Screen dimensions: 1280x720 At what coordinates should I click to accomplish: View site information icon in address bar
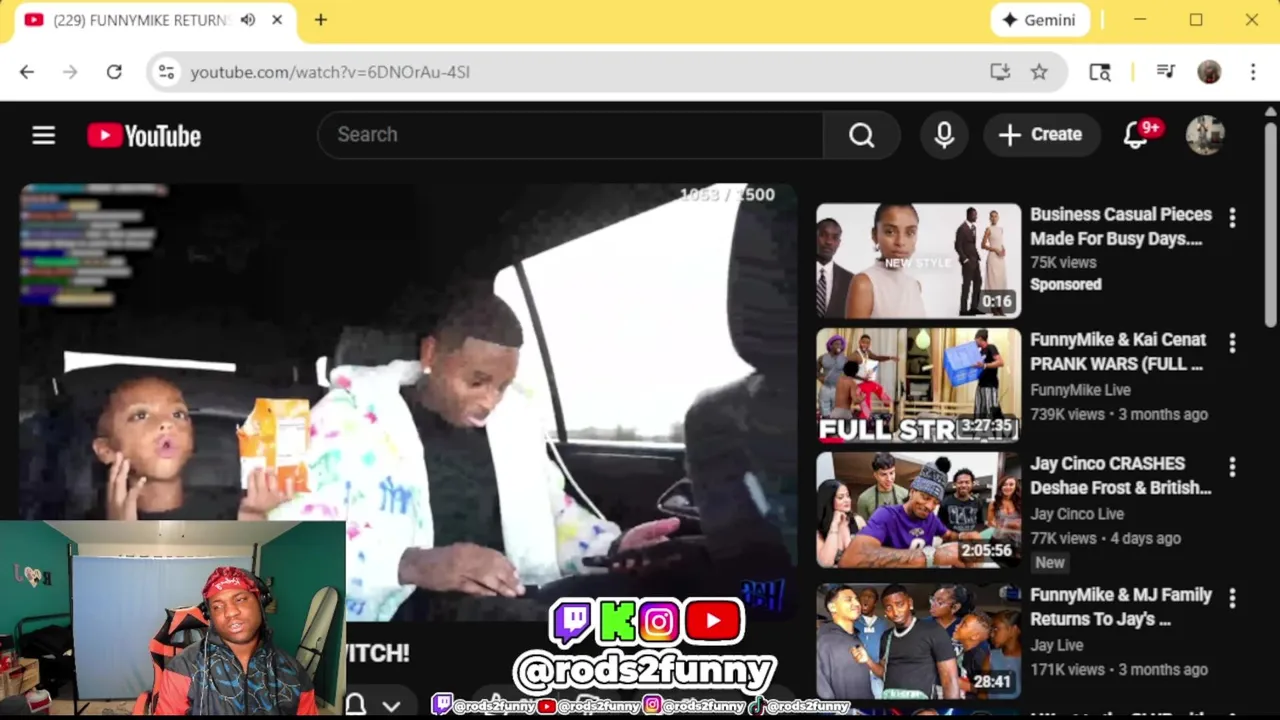167,72
